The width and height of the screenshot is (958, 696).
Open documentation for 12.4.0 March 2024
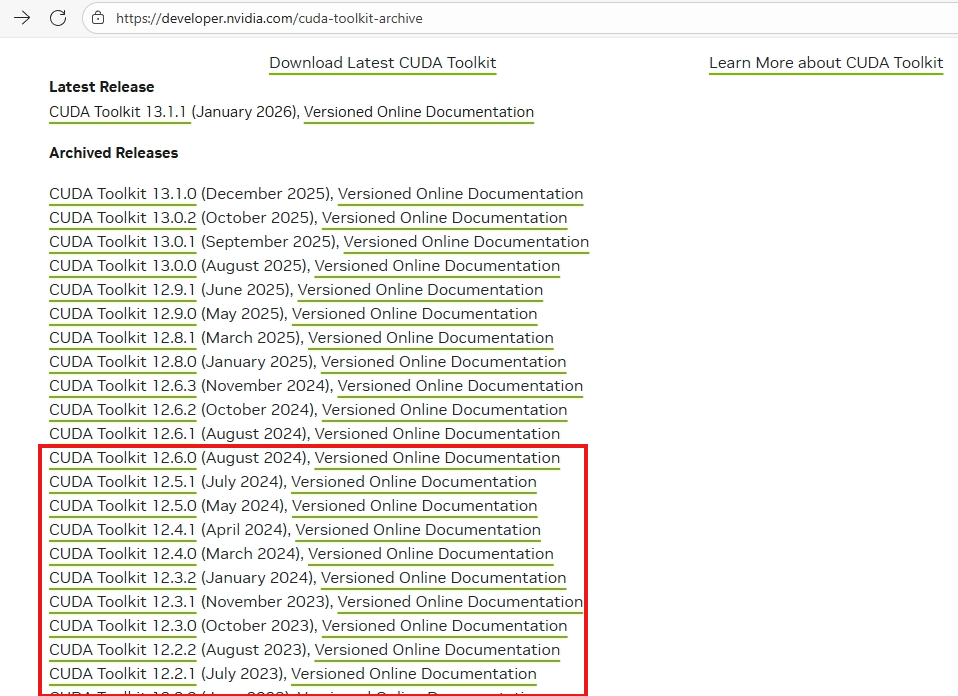(430, 554)
